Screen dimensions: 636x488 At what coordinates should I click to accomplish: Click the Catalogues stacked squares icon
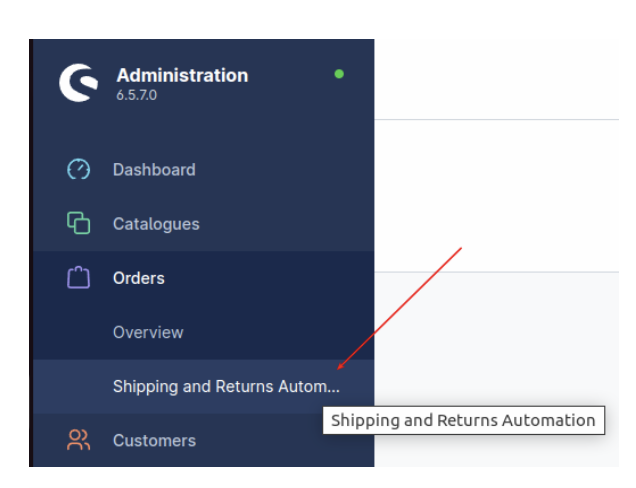pyautogui.click(x=78, y=223)
